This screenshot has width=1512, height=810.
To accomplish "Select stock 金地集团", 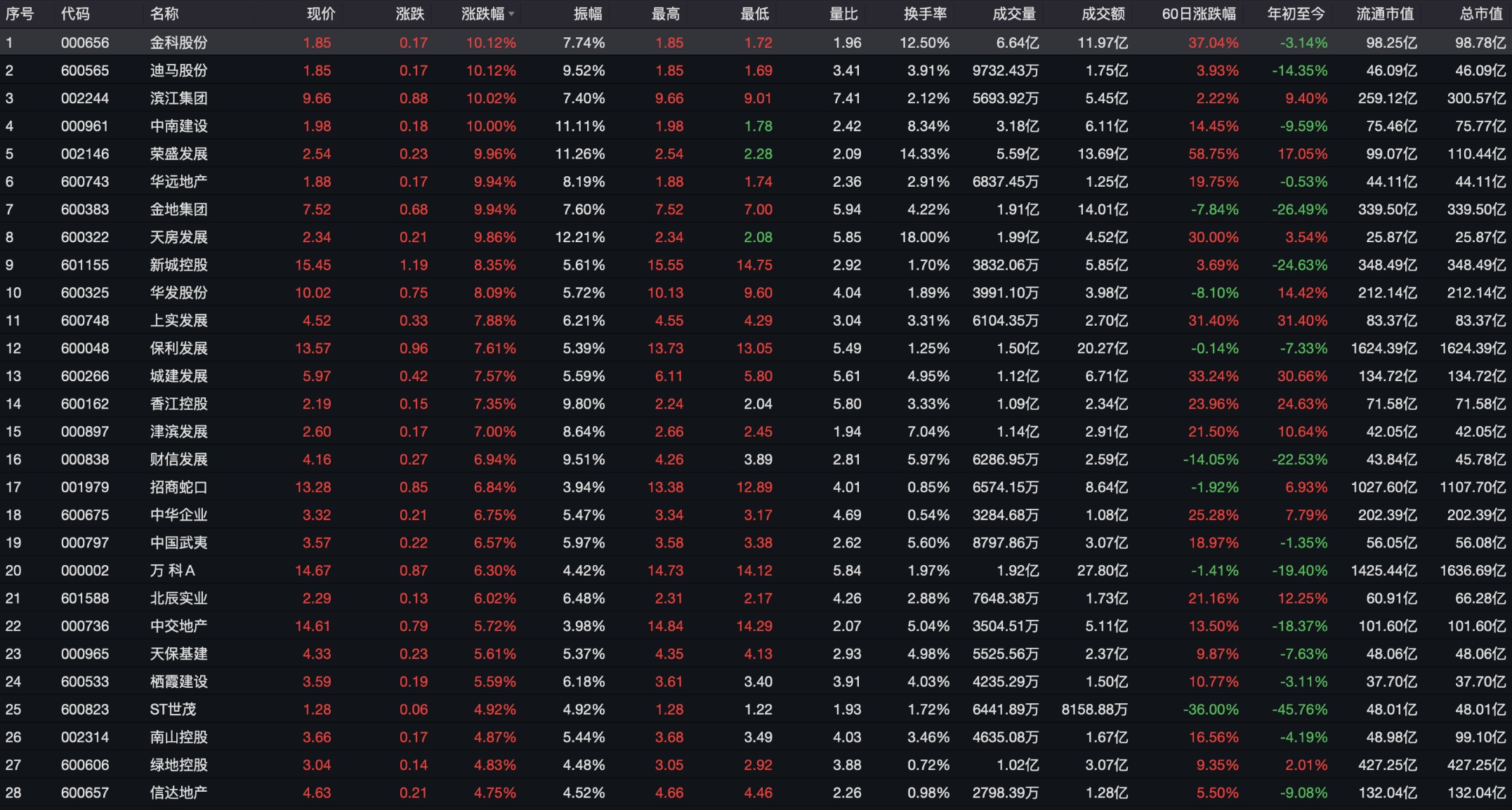I will tap(178, 209).
